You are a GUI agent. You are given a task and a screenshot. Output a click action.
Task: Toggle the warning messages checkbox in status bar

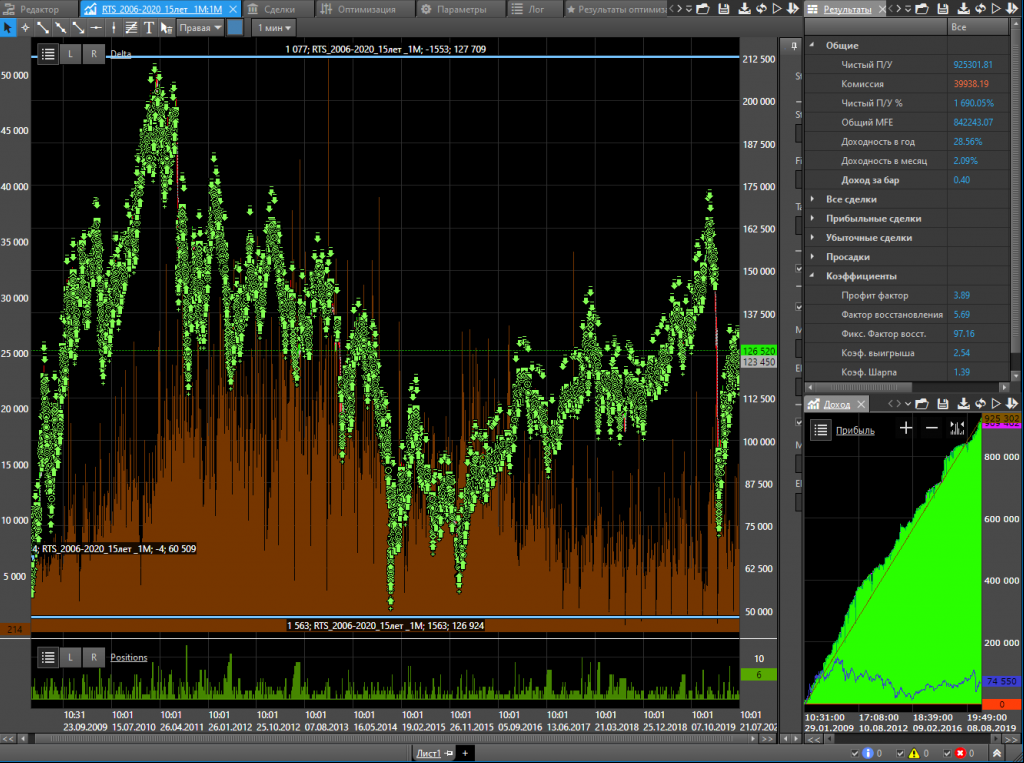tap(901, 753)
